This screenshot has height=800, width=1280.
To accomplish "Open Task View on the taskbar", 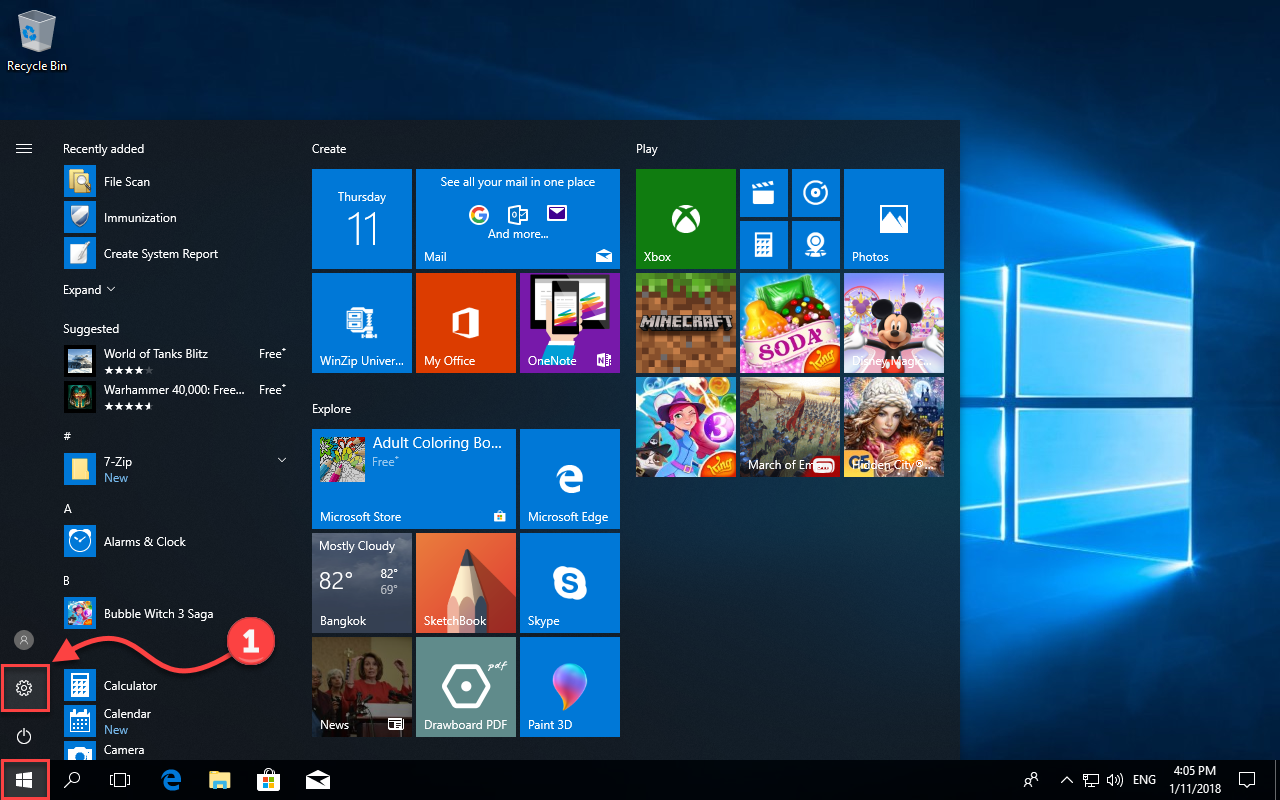I will [x=120, y=780].
